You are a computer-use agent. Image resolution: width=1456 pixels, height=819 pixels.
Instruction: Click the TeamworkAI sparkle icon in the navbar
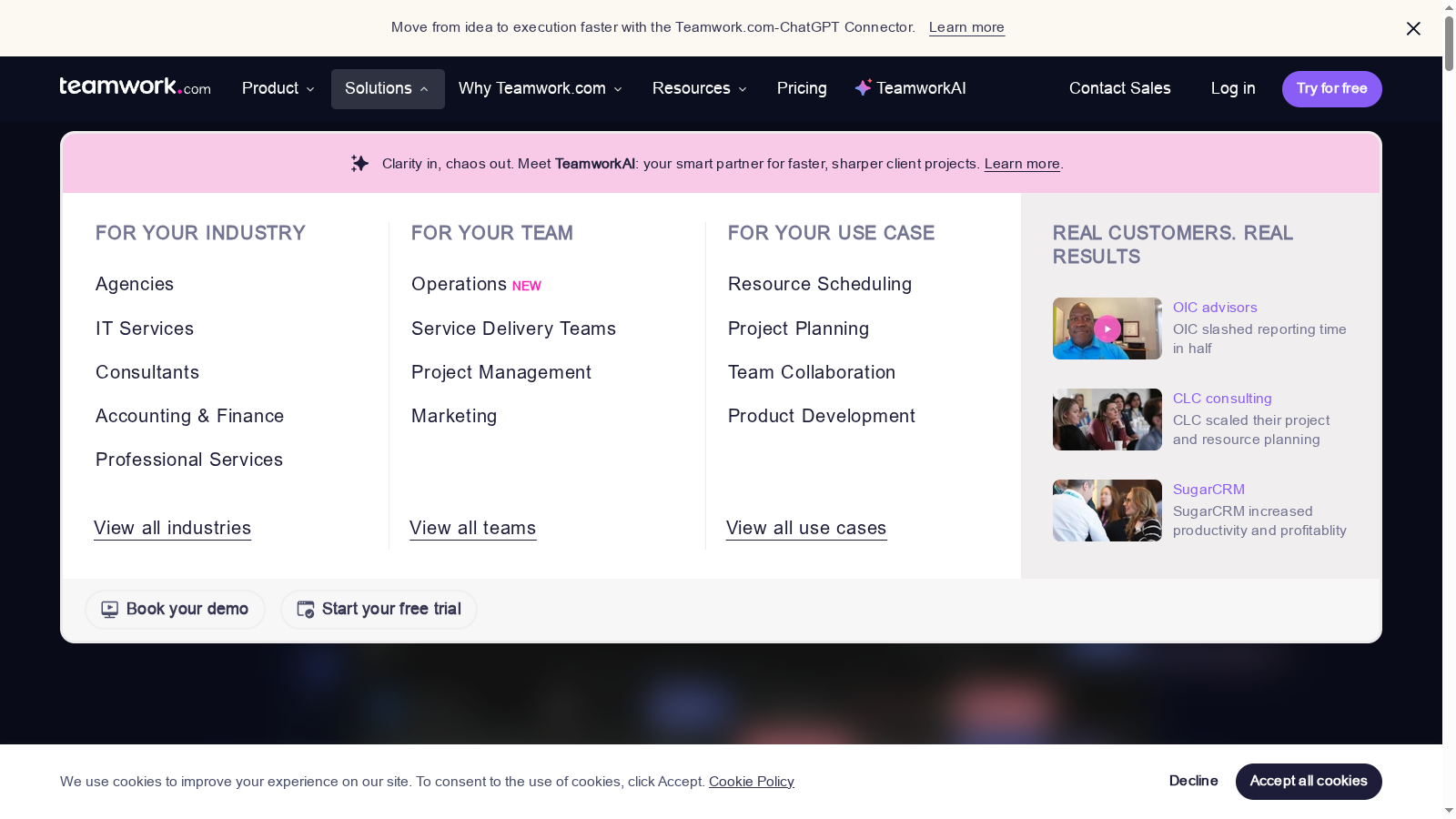click(x=862, y=88)
